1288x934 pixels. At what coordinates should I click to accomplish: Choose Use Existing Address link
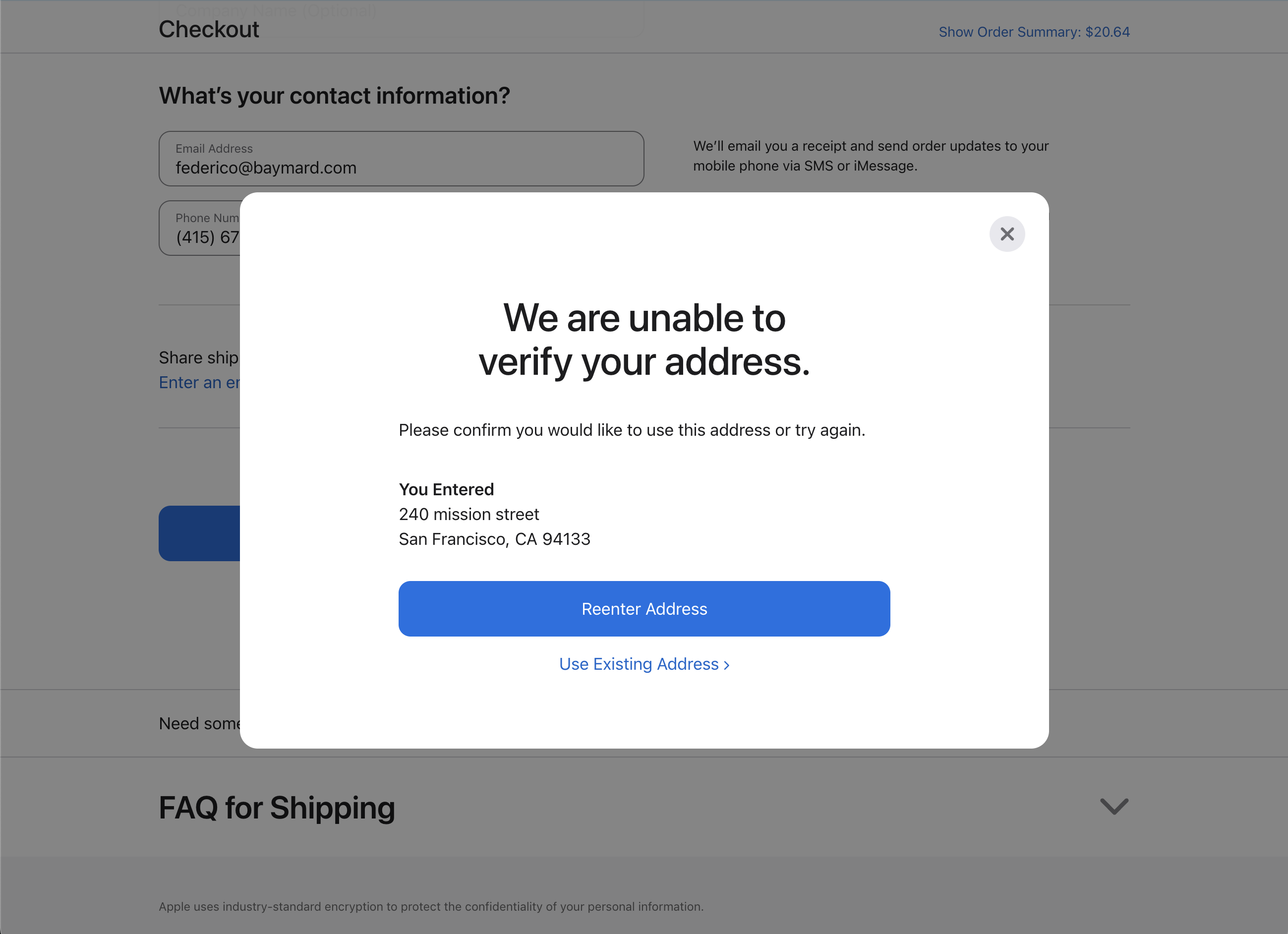point(639,664)
